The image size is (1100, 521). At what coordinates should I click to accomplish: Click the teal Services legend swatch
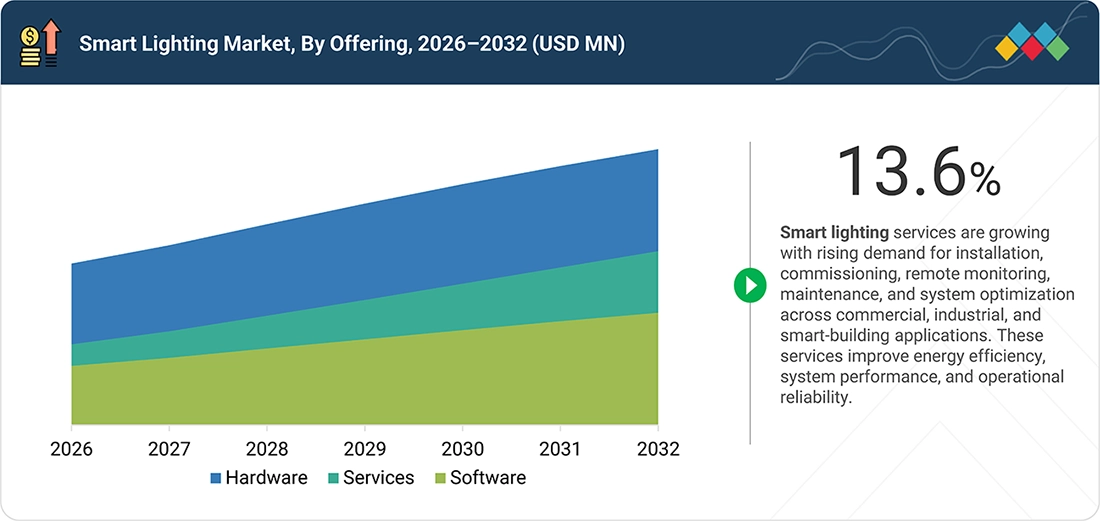[333, 478]
